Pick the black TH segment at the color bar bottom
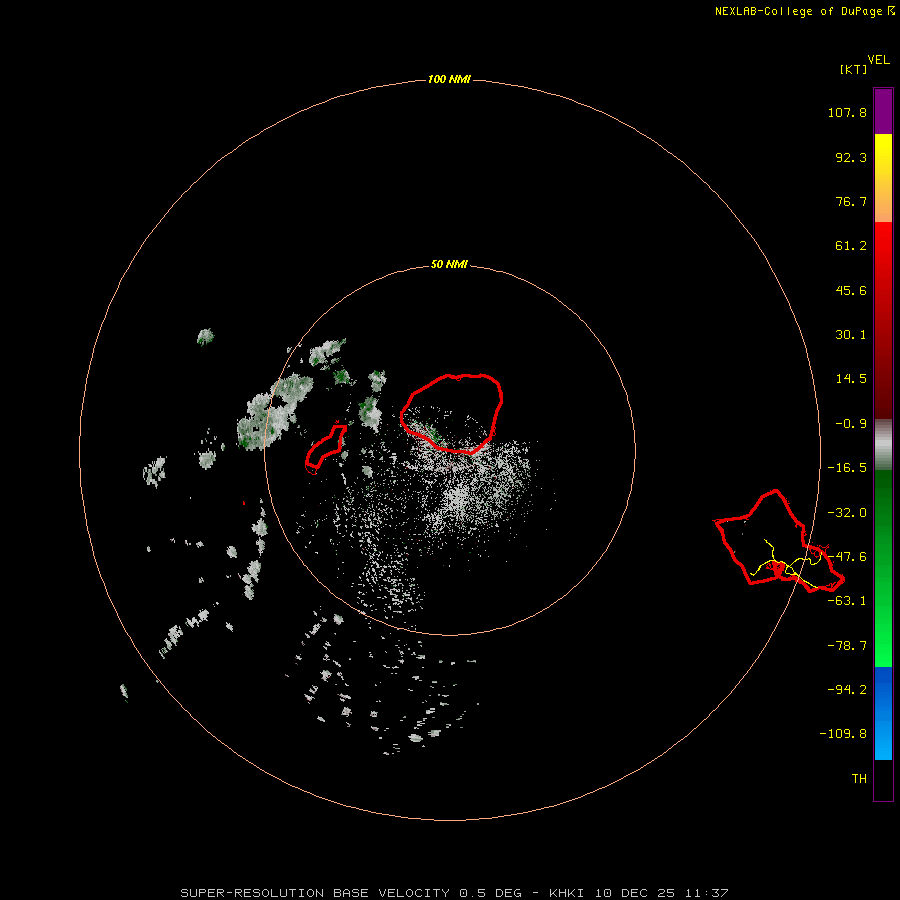This screenshot has width=900, height=900. click(883, 779)
